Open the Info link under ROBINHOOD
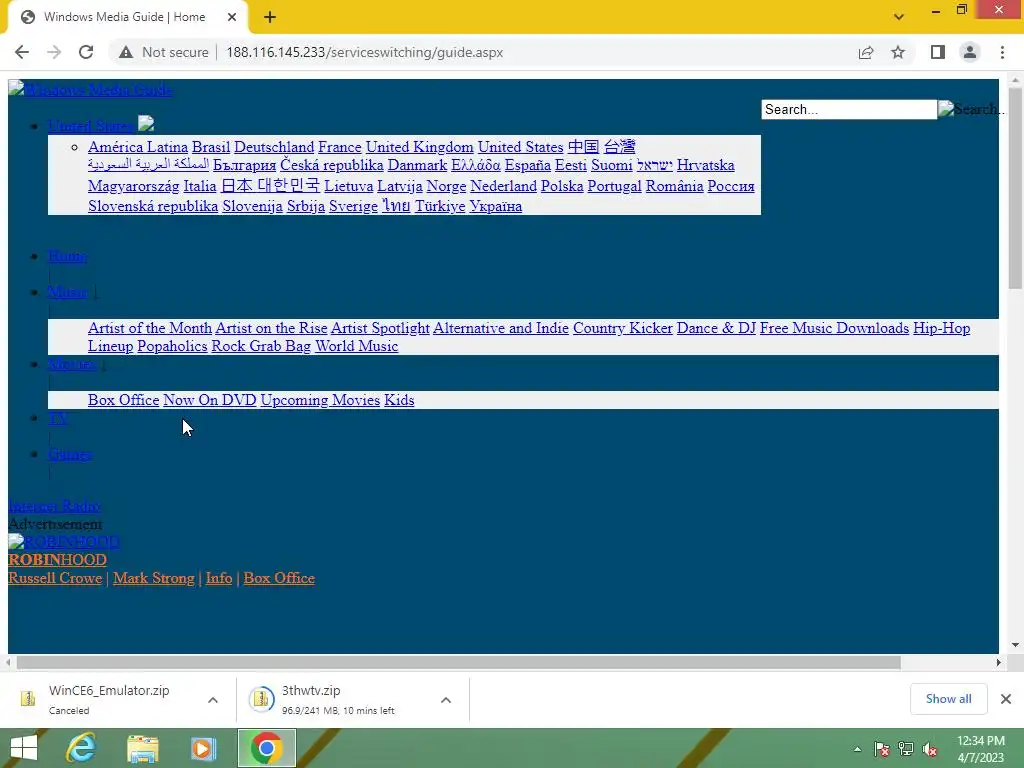1024x768 pixels. pos(219,578)
